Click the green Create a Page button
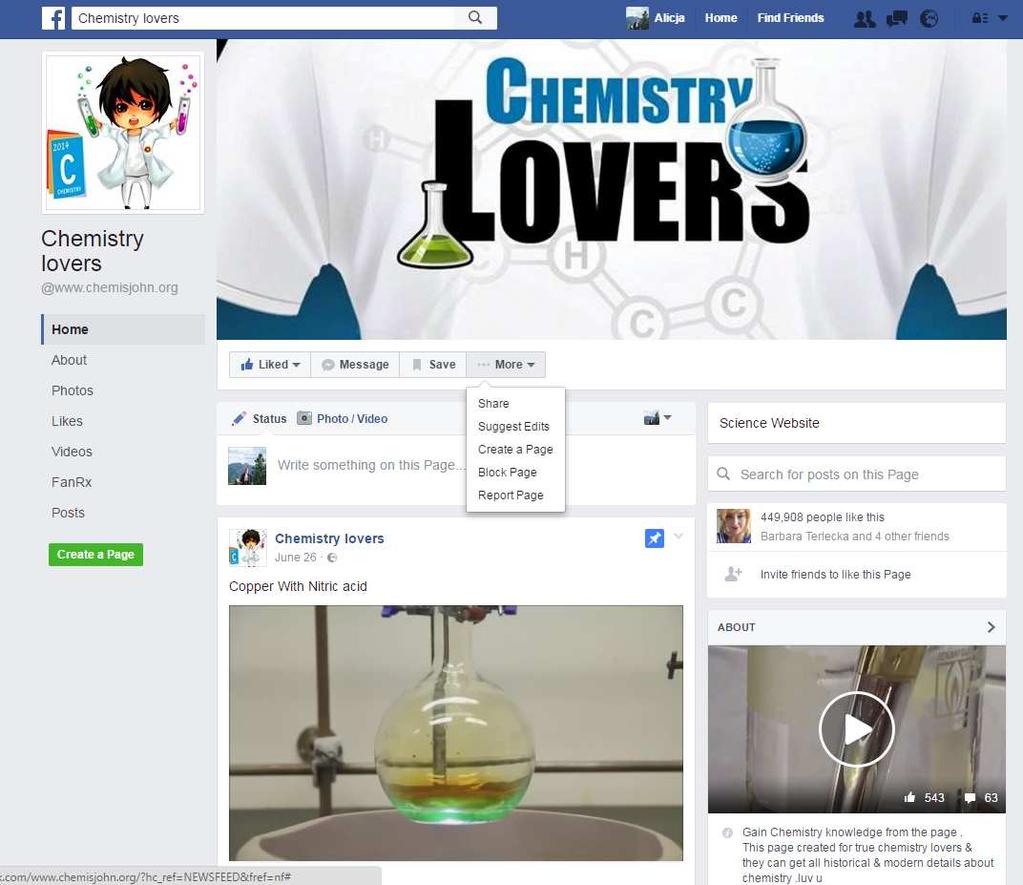This screenshot has height=885, width=1023. pos(96,555)
